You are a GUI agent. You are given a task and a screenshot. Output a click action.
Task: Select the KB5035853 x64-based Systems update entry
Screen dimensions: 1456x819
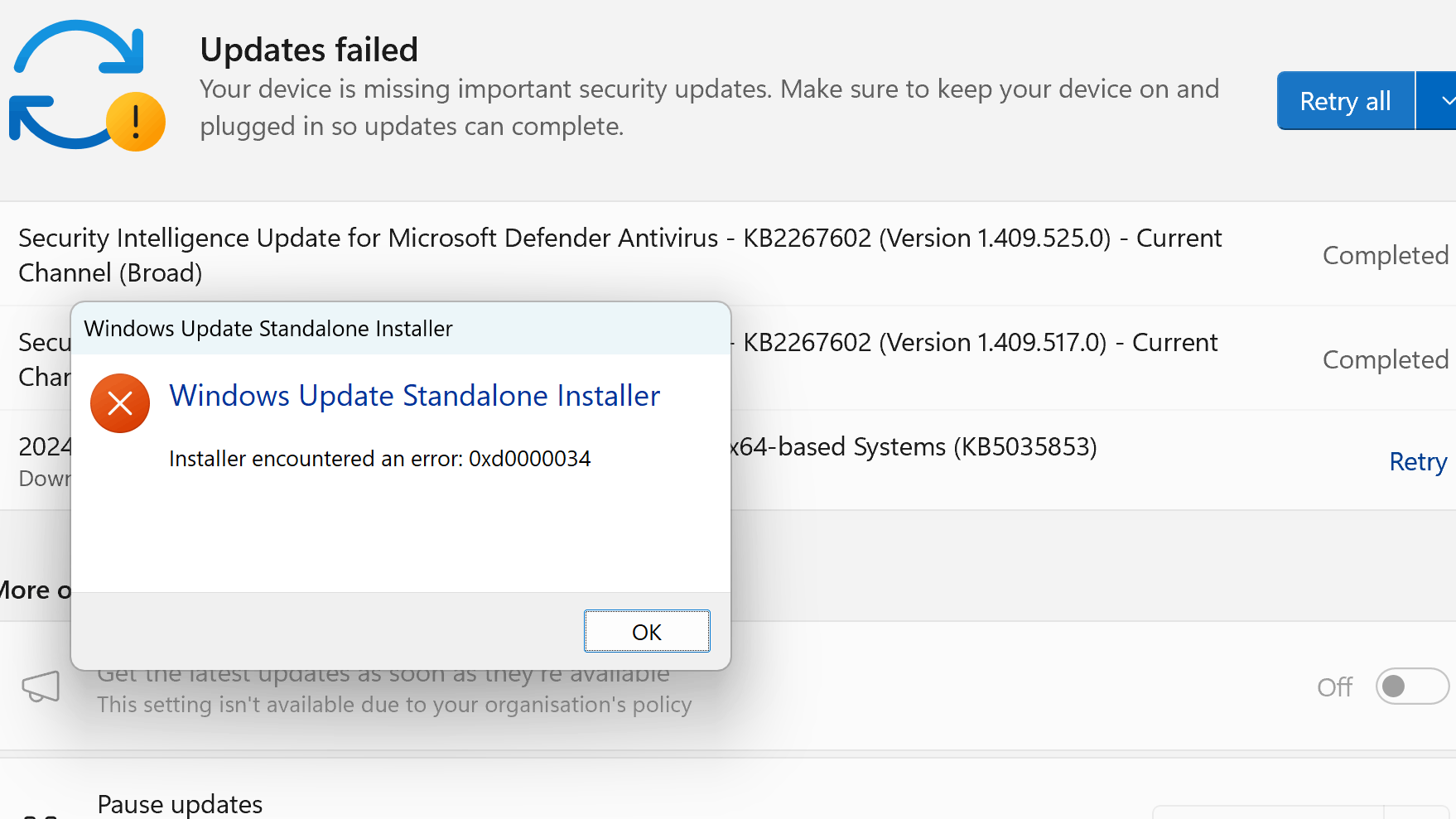(x=913, y=447)
